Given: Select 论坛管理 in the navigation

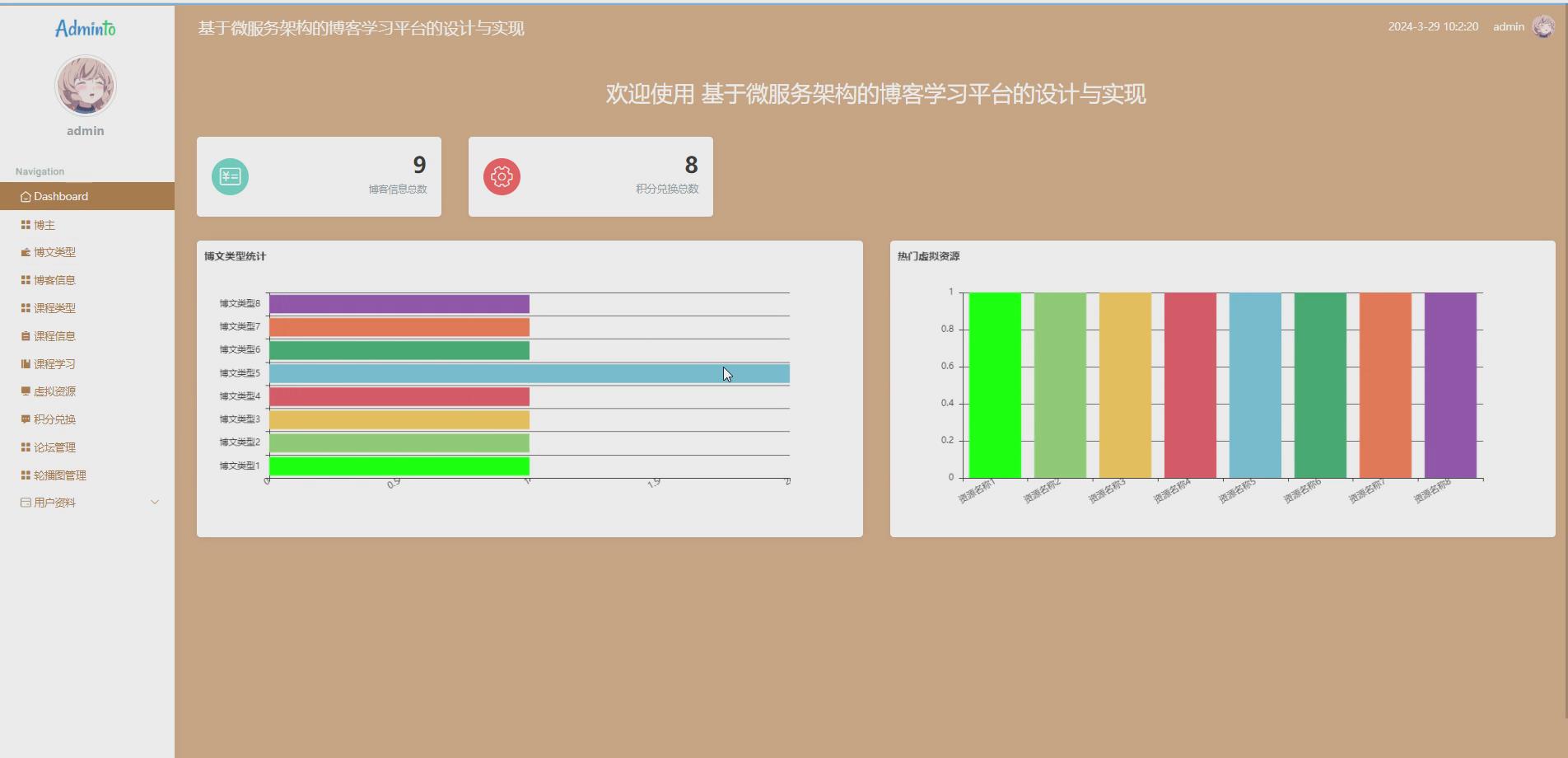Looking at the screenshot, I should tap(54, 447).
